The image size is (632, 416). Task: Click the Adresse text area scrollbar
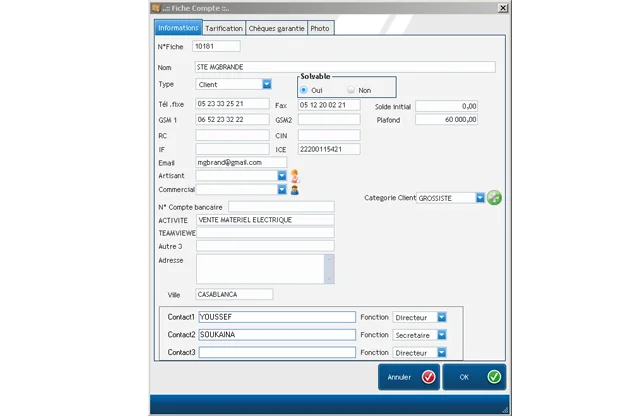(x=330, y=268)
